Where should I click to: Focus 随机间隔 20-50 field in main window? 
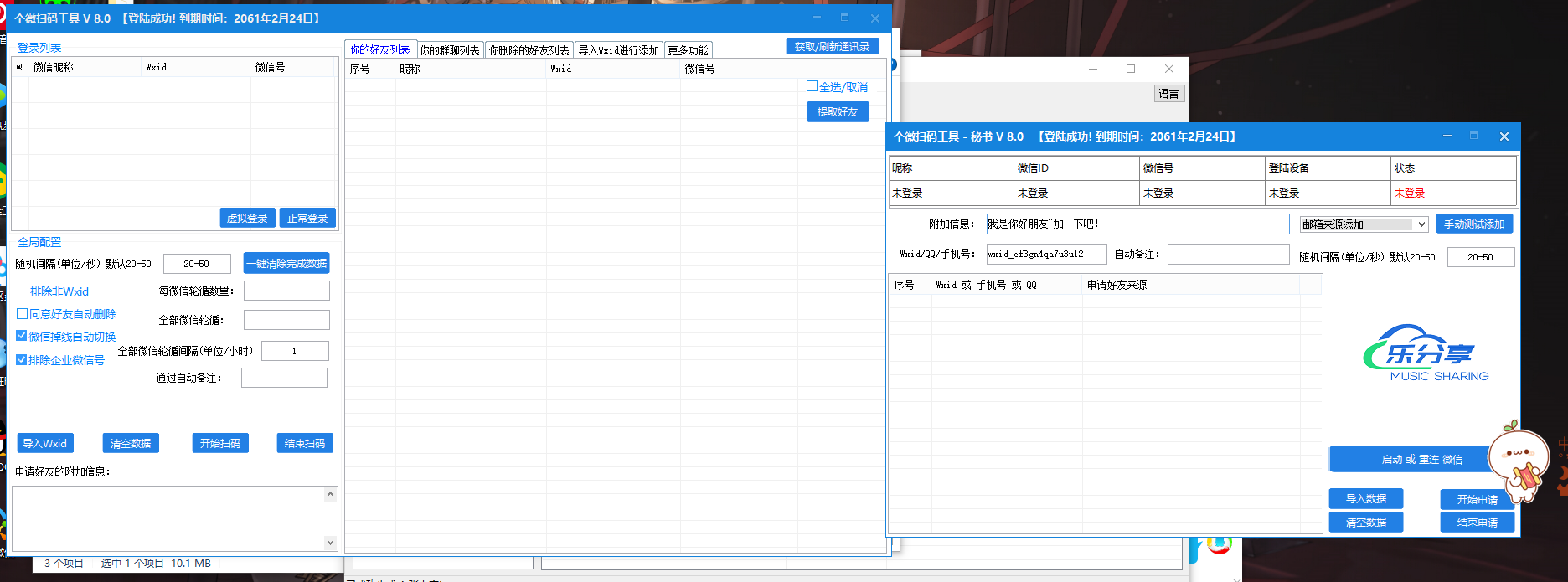click(197, 264)
